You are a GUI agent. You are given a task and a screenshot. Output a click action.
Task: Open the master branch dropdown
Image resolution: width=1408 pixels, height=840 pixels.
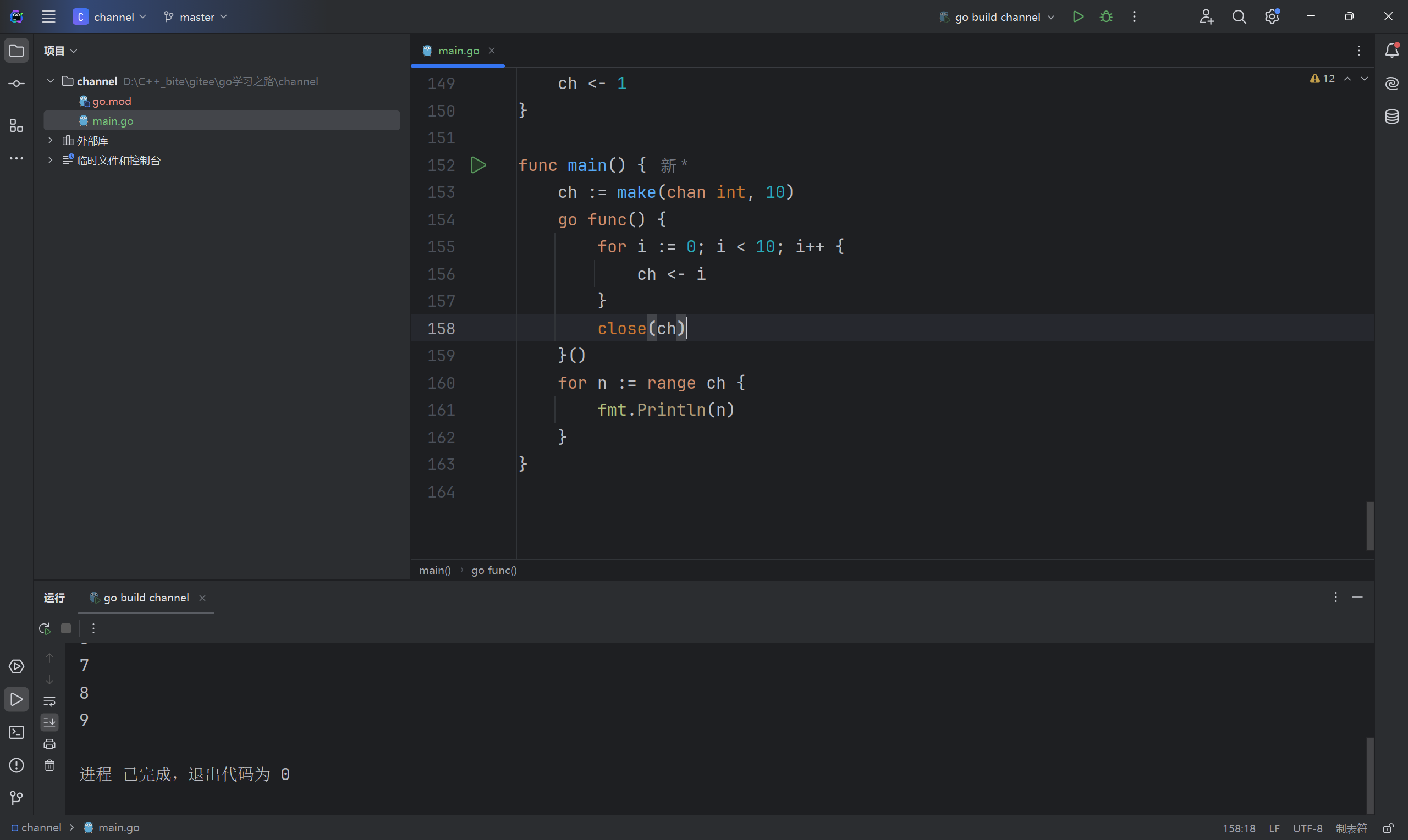click(195, 16)
